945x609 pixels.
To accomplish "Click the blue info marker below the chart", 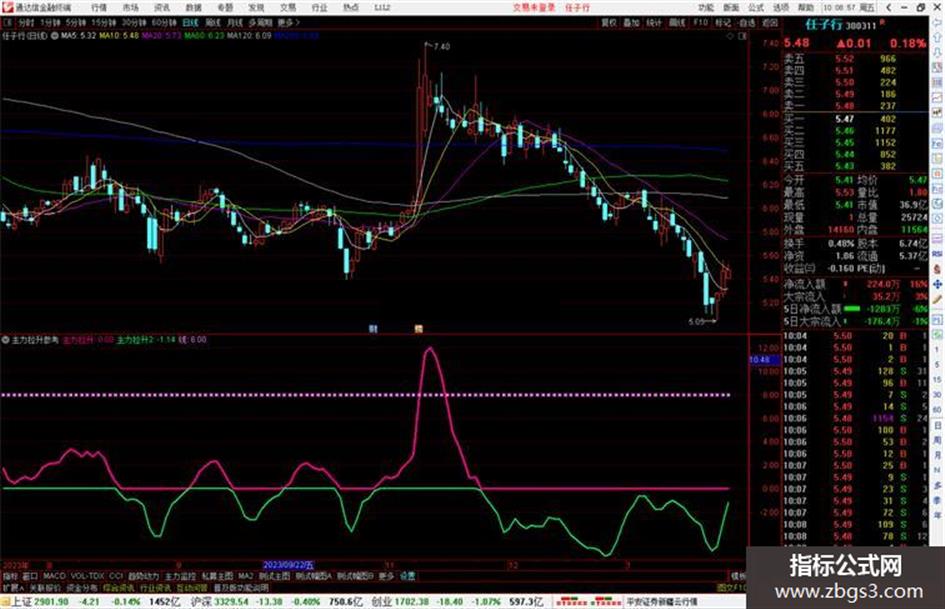I will pos(373,329).
